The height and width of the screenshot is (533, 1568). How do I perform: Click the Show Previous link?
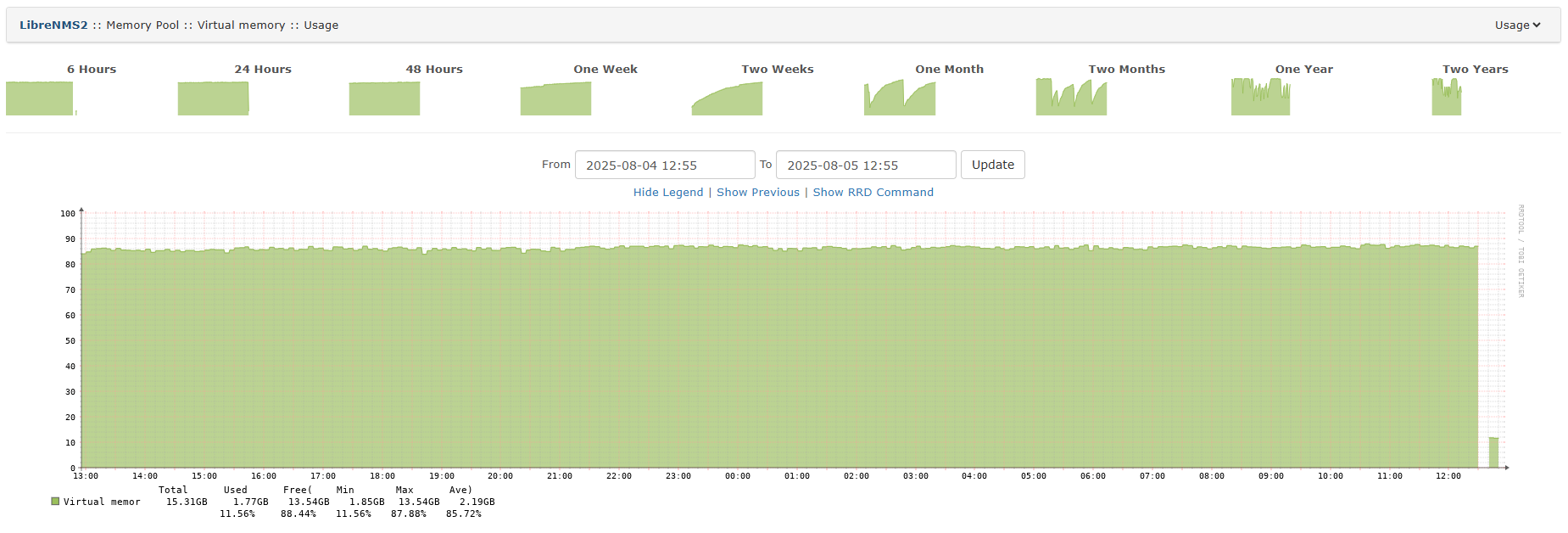[x=757, y=193]
